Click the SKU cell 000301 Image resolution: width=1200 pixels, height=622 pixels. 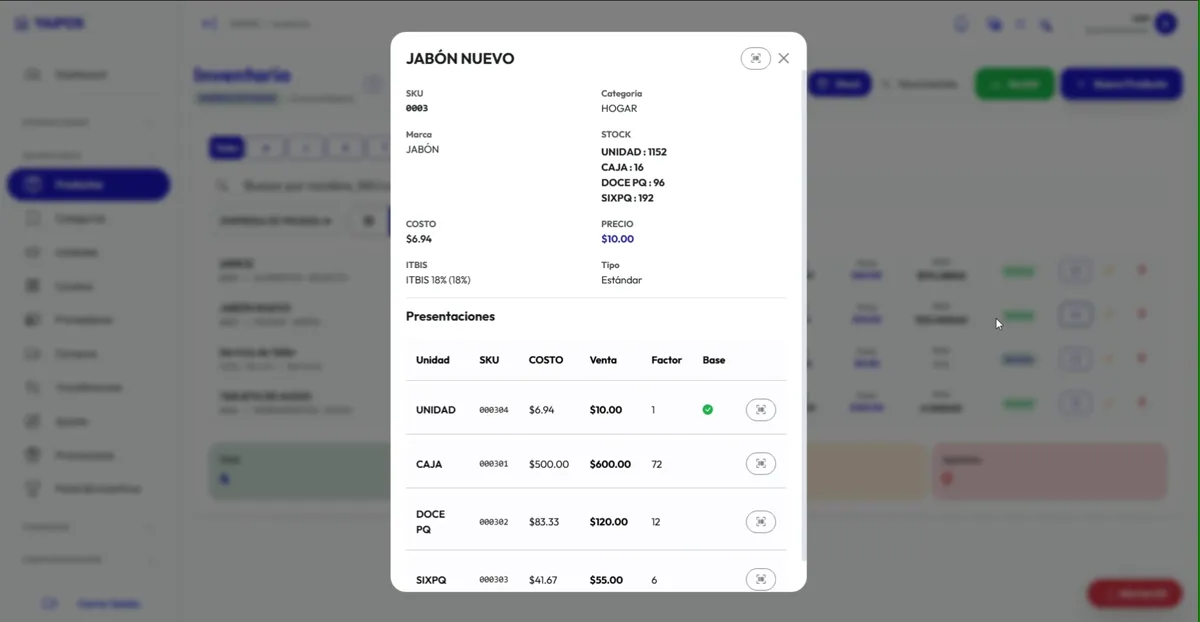pyautogui.click(x=494, y=464)
